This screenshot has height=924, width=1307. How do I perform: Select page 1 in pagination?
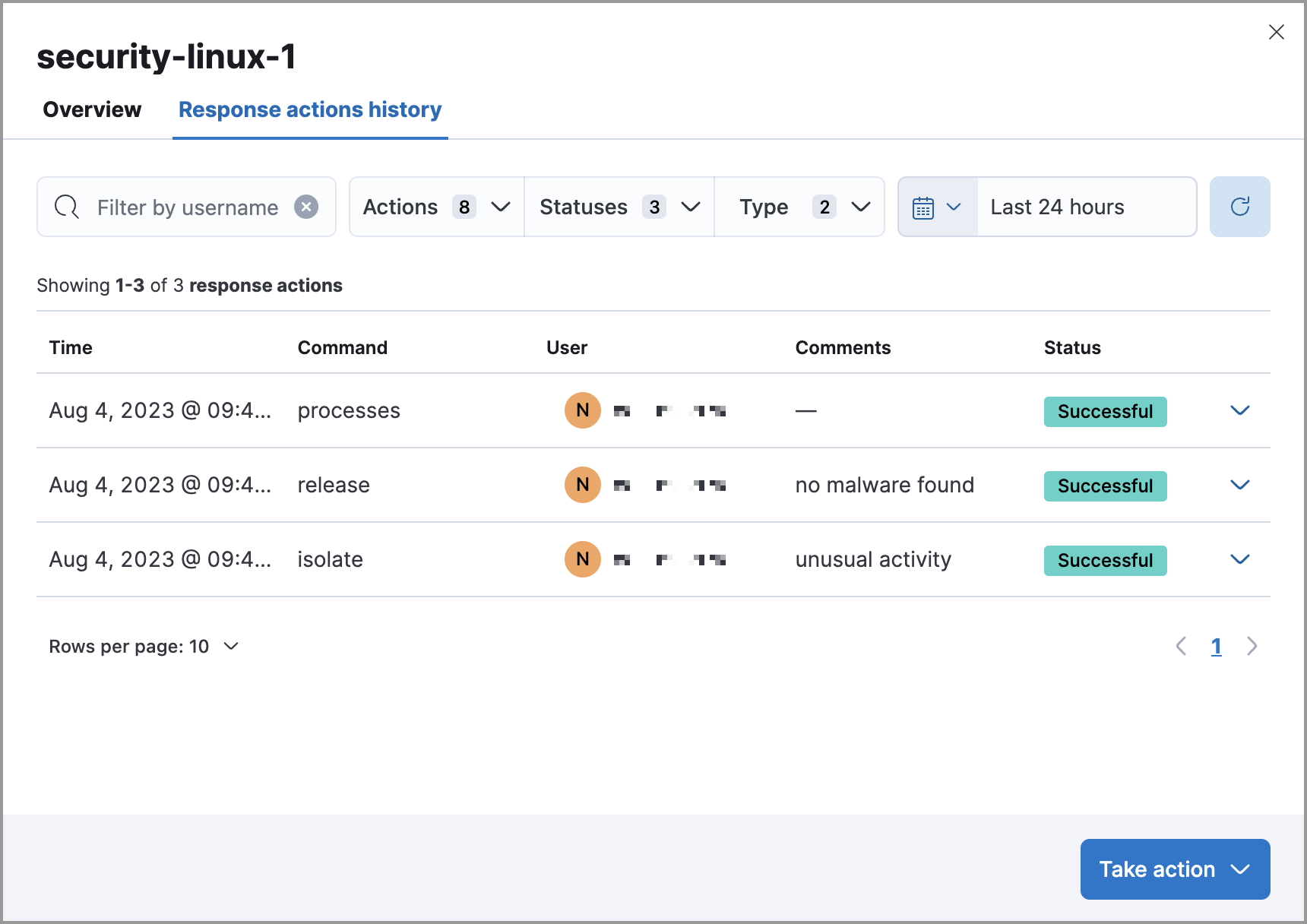click(1217, 646)
